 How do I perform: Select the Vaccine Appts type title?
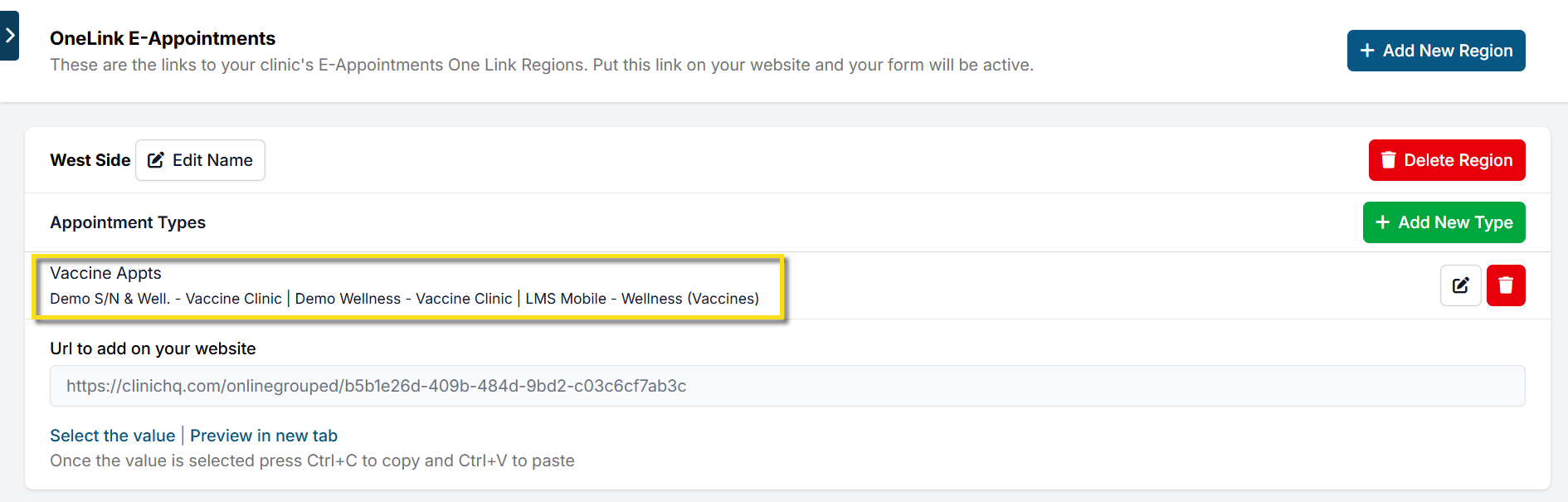(105, 273)
